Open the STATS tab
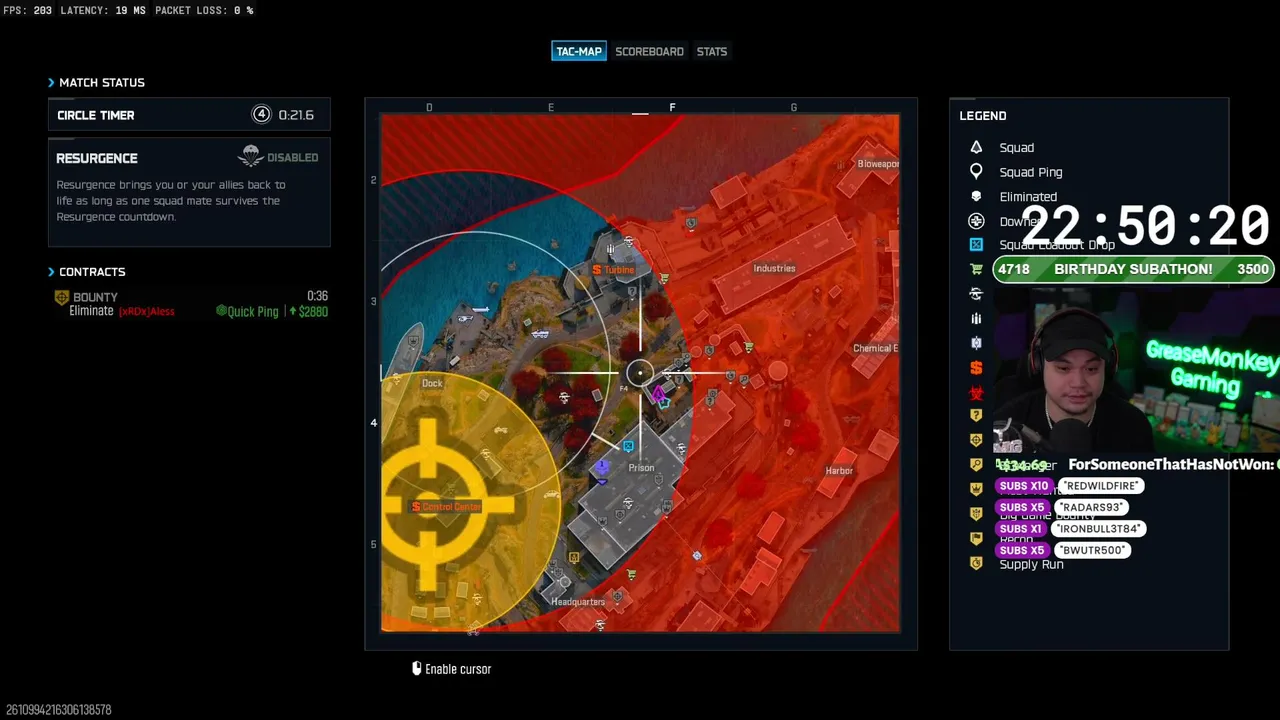The width and height of the screenshot is (1280, 720). coord(712,51)
